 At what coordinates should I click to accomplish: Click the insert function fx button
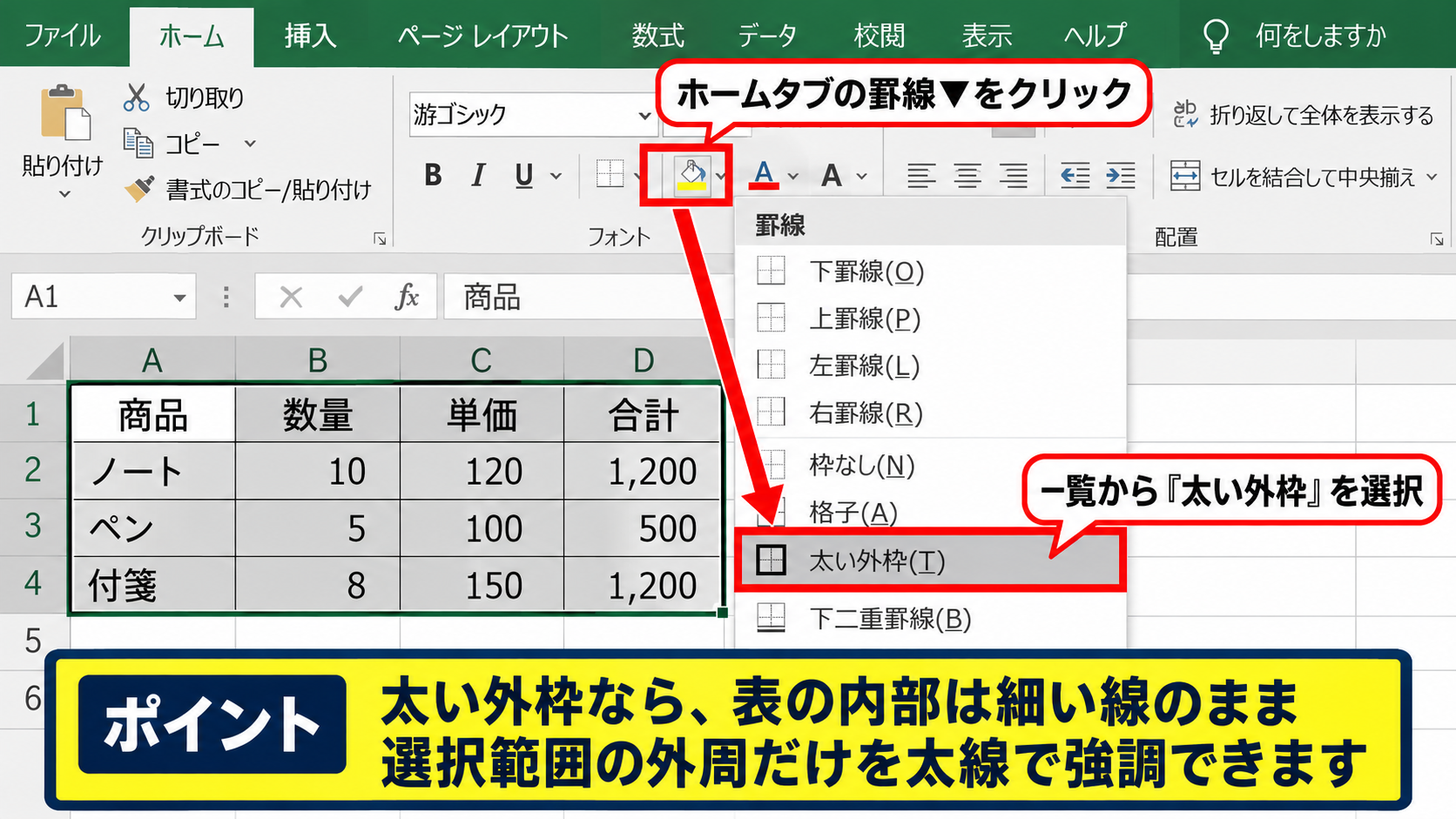tap(407, 297)
